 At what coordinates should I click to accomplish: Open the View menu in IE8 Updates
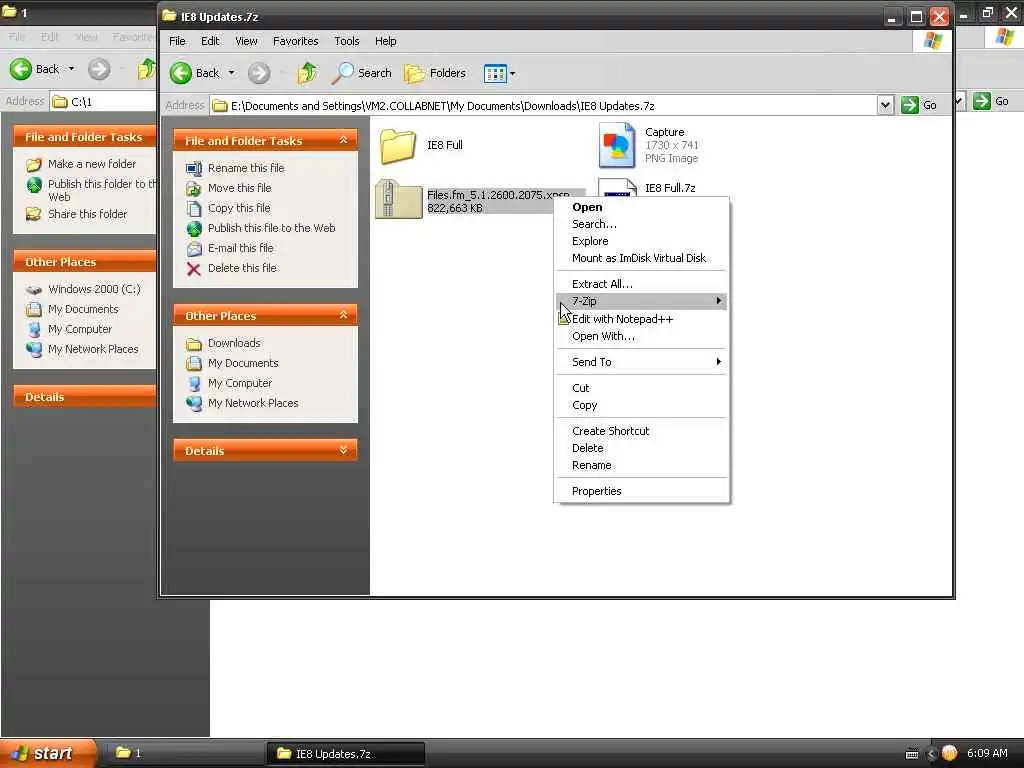246,41
